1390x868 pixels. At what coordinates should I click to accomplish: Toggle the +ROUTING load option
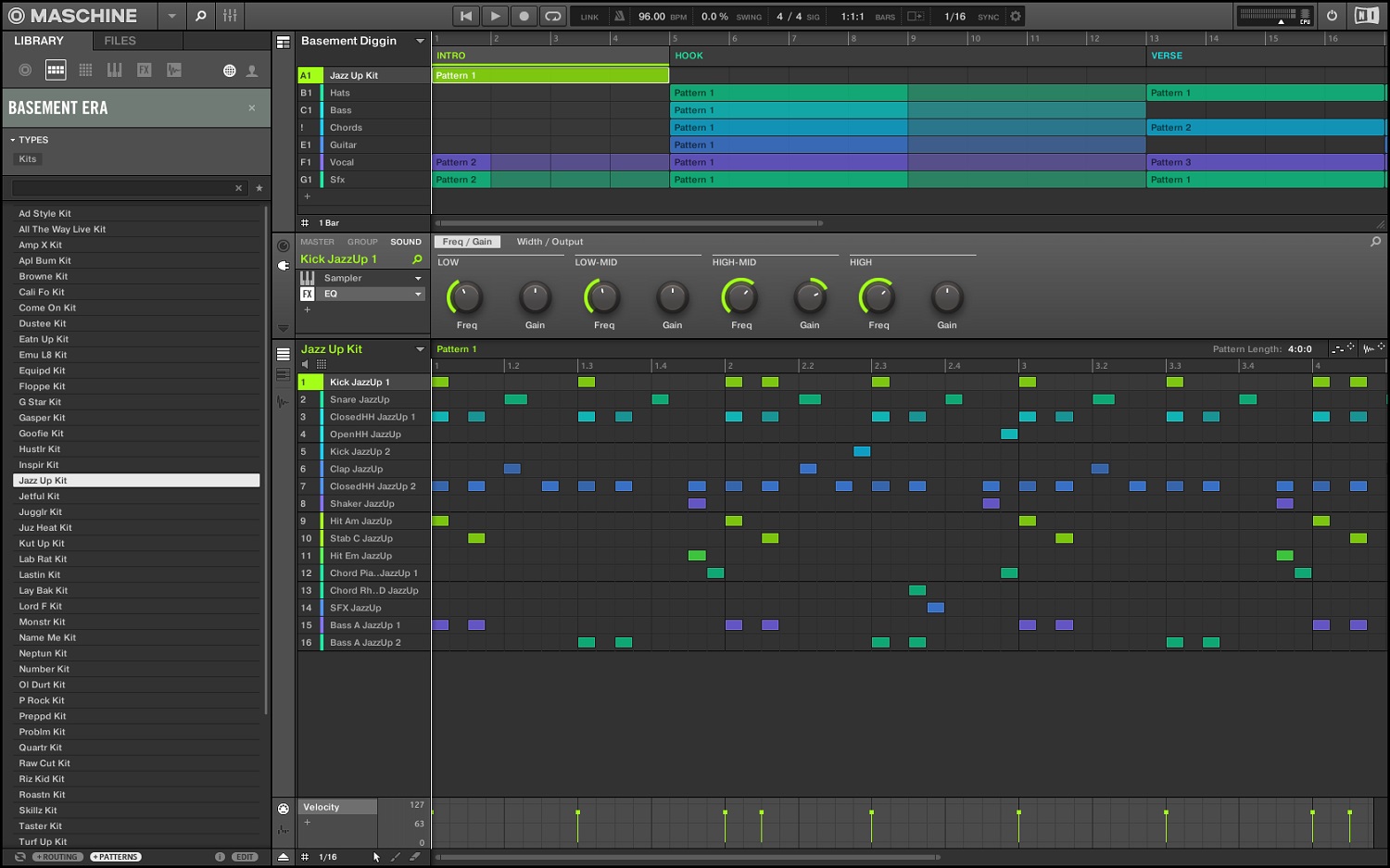pyautogui.click(x=59, y=857)
